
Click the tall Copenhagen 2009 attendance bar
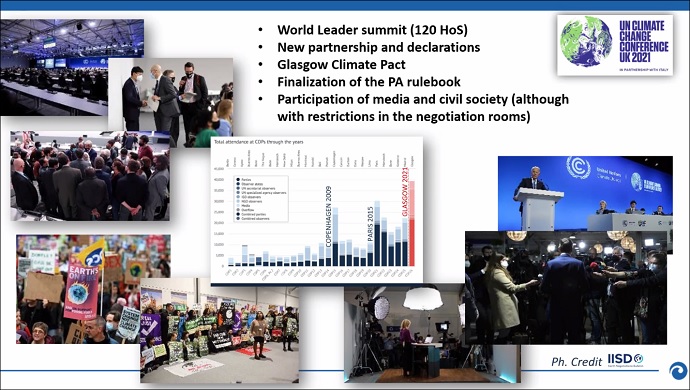[x=335, y=237]
